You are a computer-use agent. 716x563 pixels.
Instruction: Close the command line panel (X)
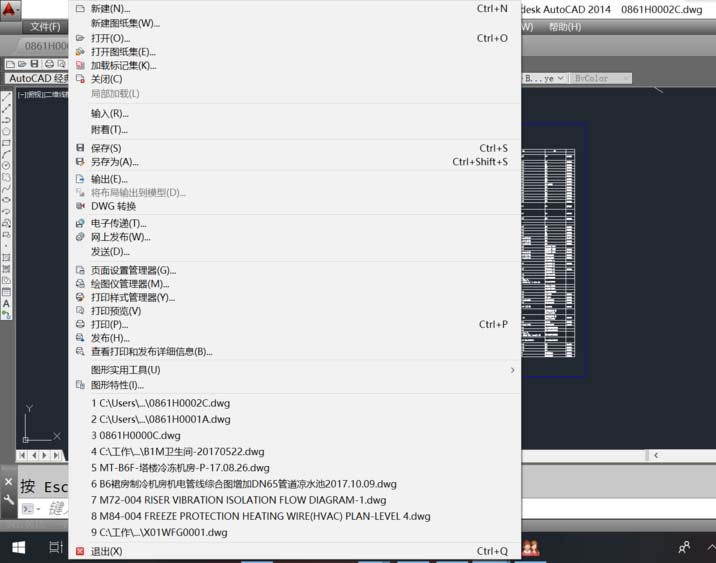8,482
